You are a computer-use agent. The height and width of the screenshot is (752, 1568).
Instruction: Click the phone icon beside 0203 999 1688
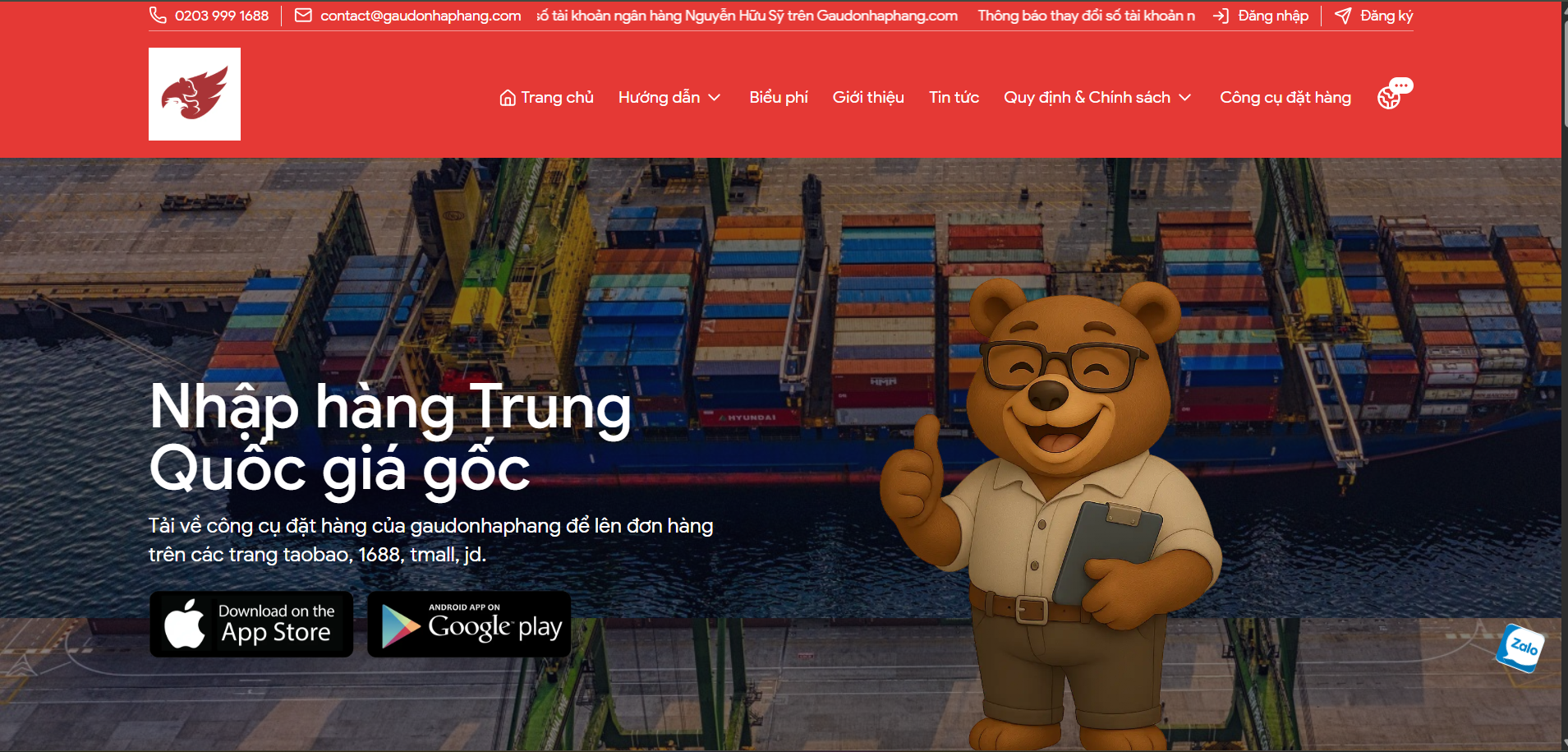click(158, 16)
